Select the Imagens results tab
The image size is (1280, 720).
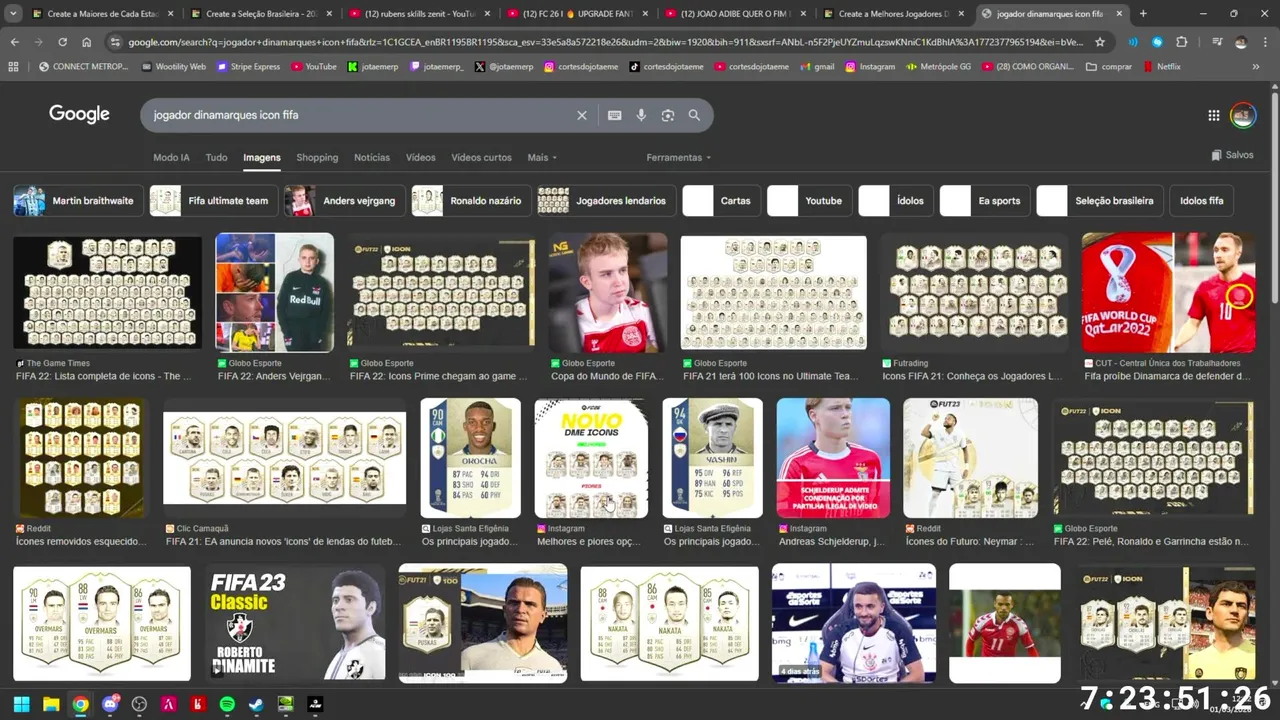click(x=262, y=157)
